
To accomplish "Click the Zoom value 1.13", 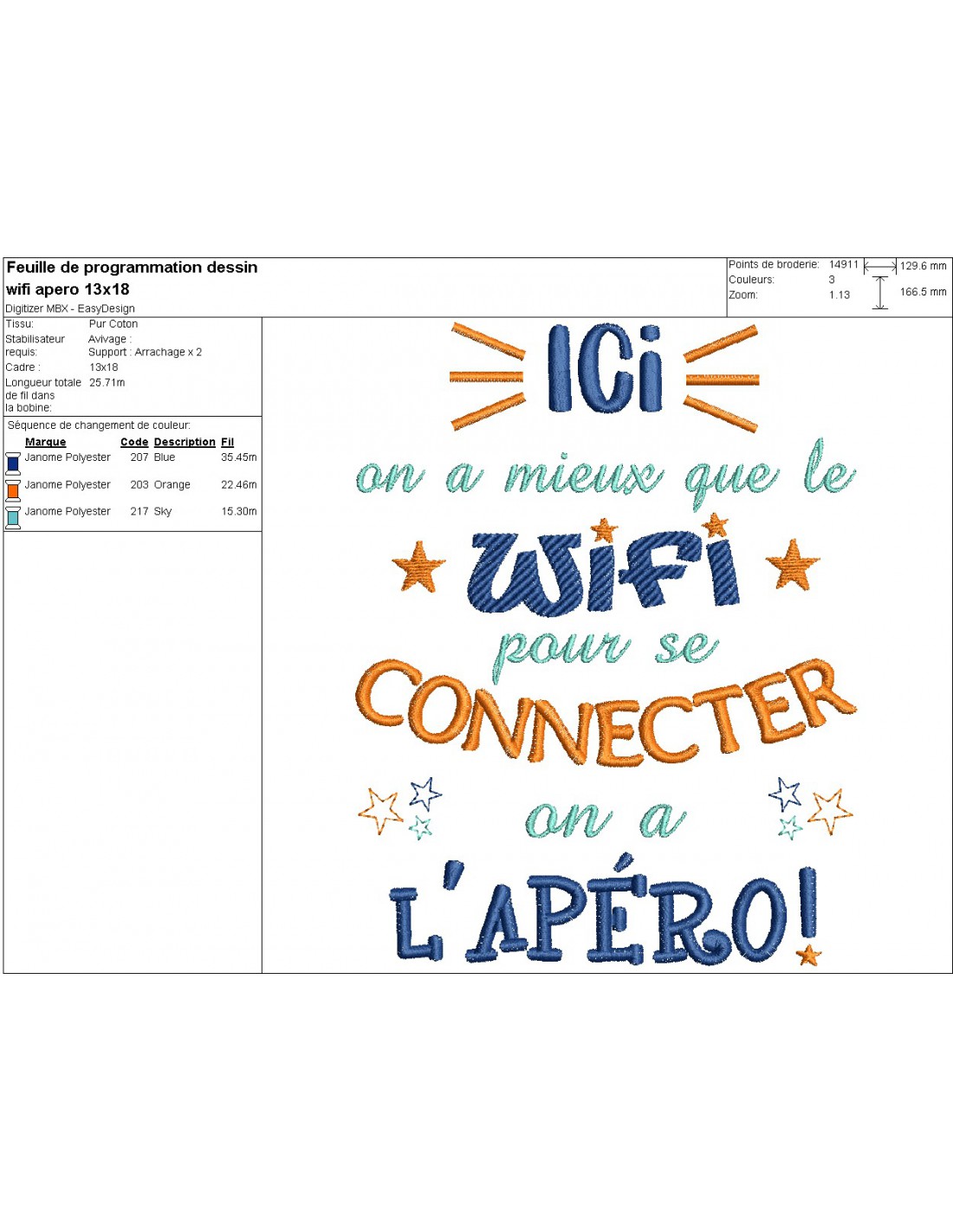I will tap(839, 295).
